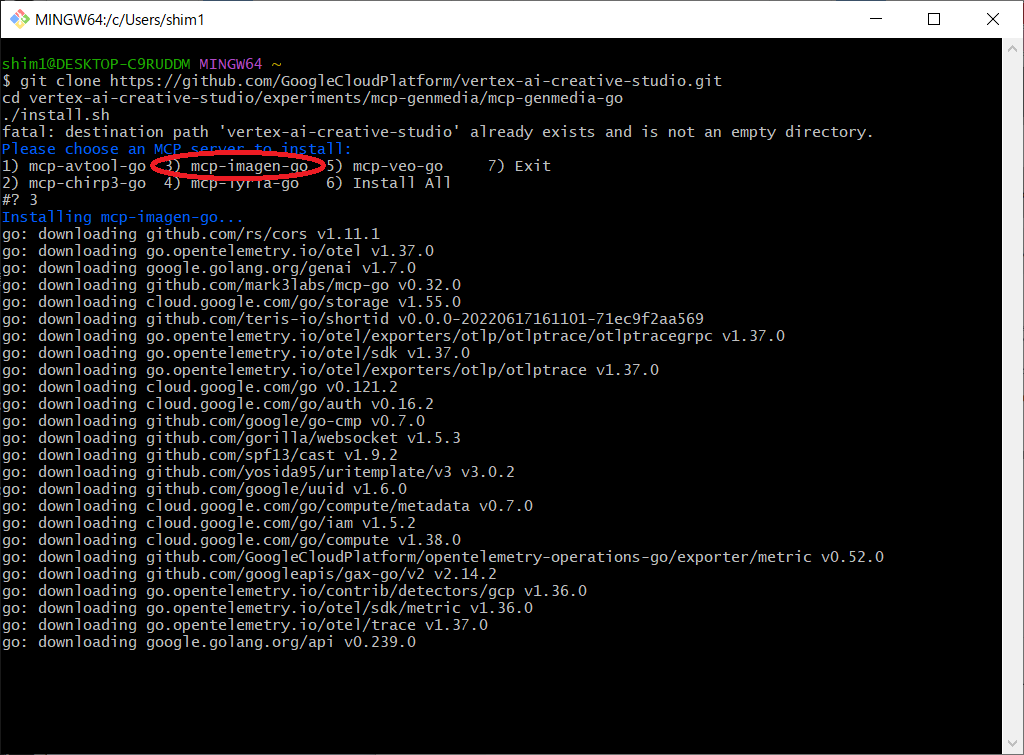
Task: Click the github.com/rs/cors download line
Action: point(190,234)
